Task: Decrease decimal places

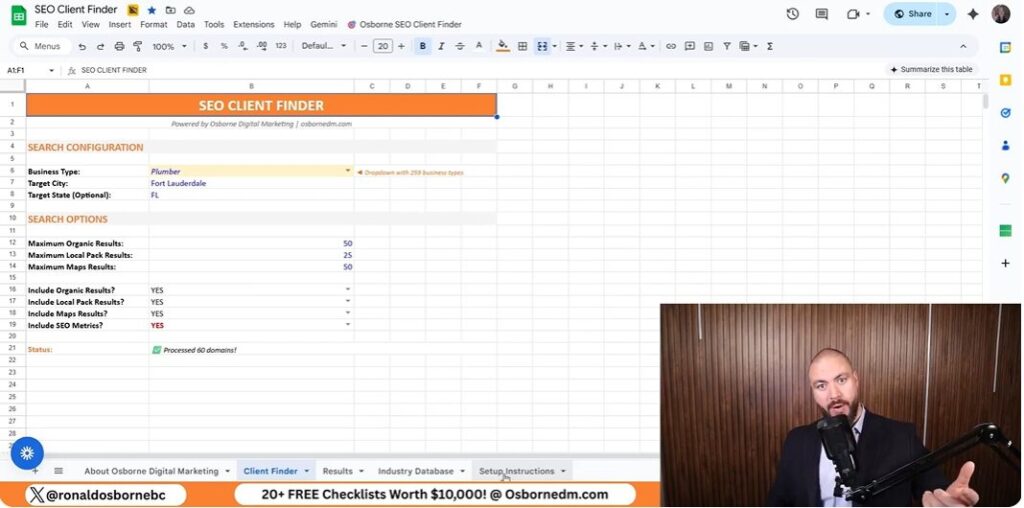Action: pyautogui.click(x=242, y=46)
